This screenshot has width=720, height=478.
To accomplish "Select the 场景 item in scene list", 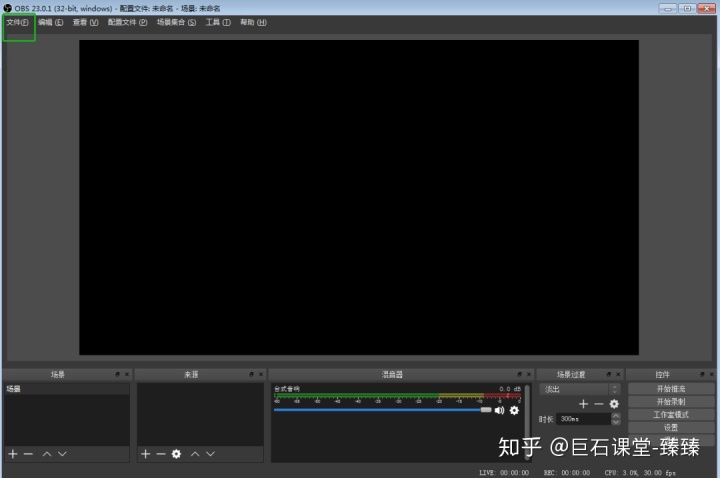I will tap(67, 389).
